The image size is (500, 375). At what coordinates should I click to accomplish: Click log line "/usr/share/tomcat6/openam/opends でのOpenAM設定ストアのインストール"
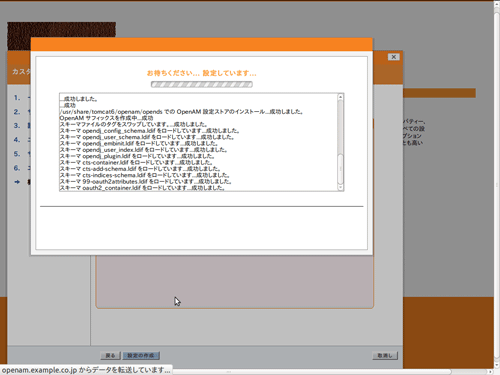click(181, 112)
